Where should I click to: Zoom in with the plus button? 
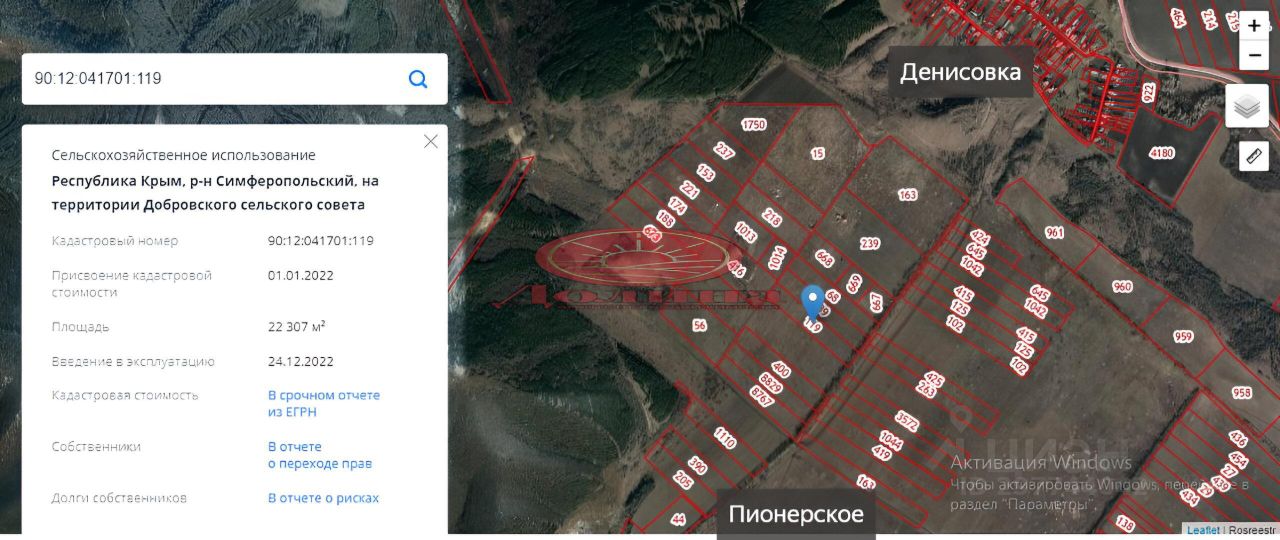(x=1254, y=26)
